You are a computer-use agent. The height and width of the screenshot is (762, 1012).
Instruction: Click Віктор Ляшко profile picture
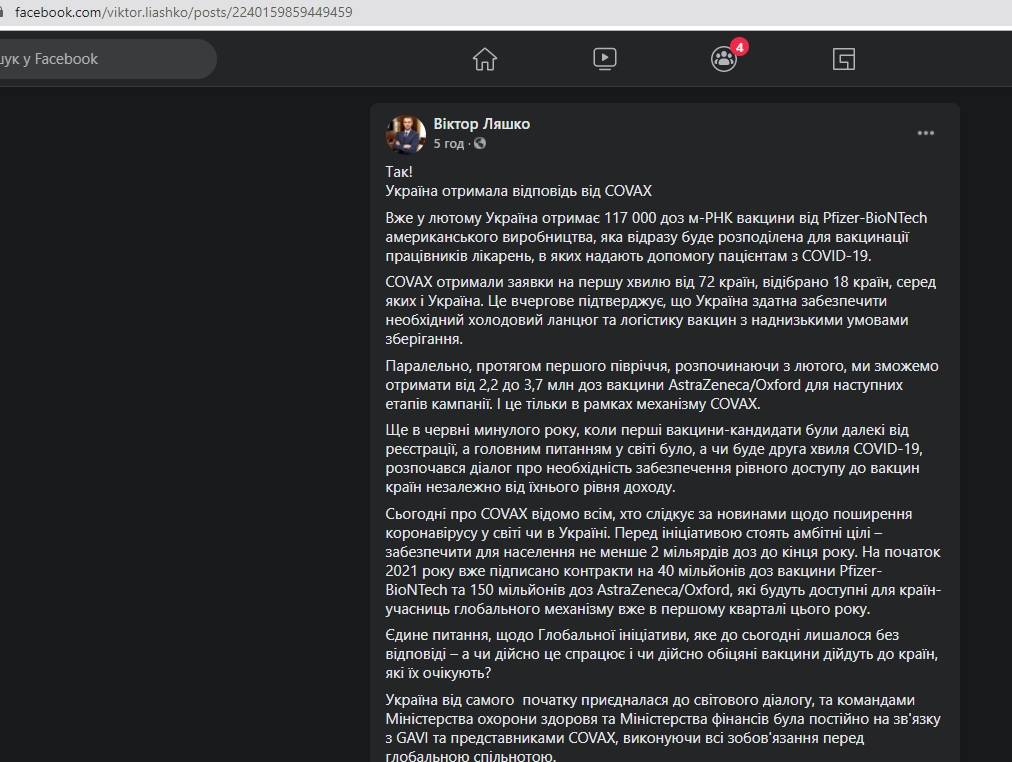[x=406, y=134]
